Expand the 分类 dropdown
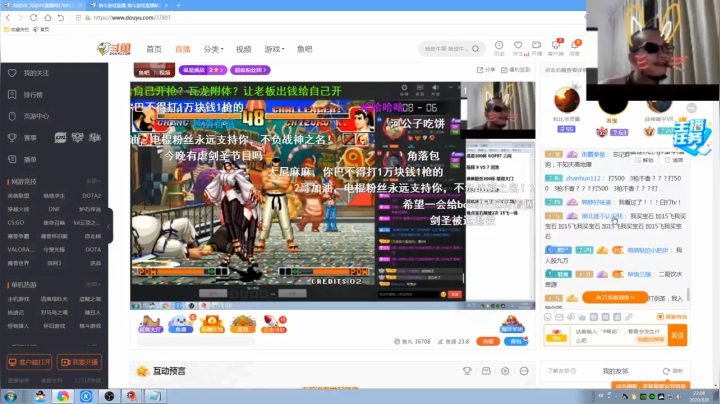Viewport: 720px width, 404px height. click(213, 49)
